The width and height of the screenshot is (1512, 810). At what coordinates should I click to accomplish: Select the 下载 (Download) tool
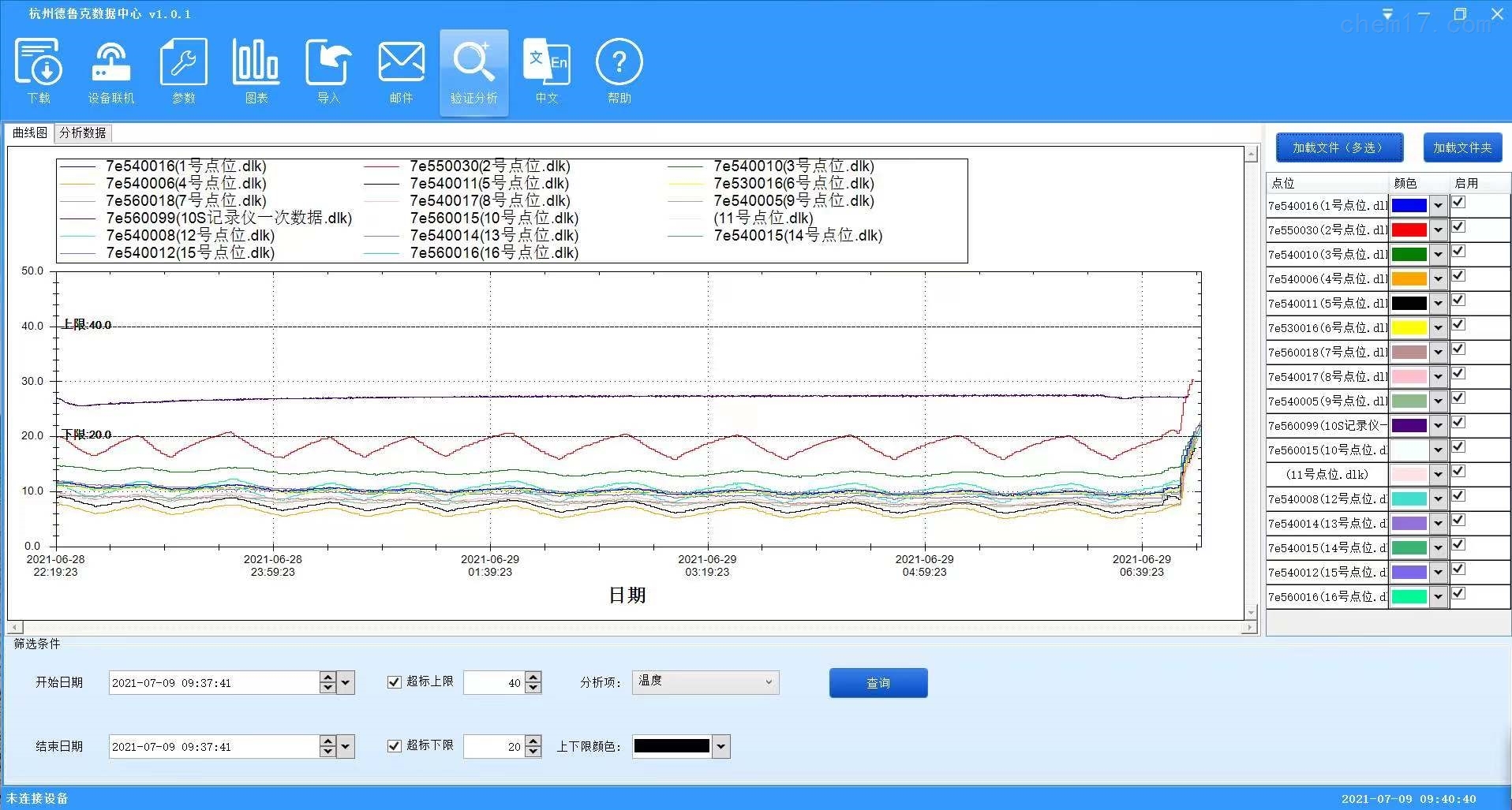pos(38,71)
